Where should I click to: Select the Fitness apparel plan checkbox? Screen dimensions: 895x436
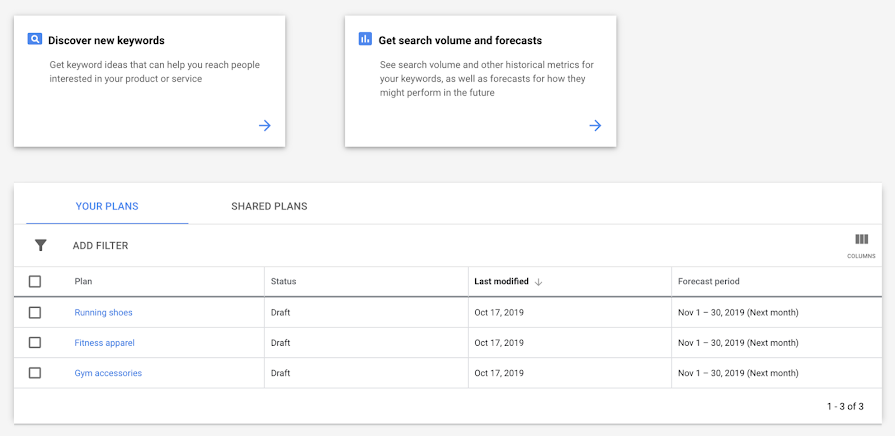tap(35, 343)
